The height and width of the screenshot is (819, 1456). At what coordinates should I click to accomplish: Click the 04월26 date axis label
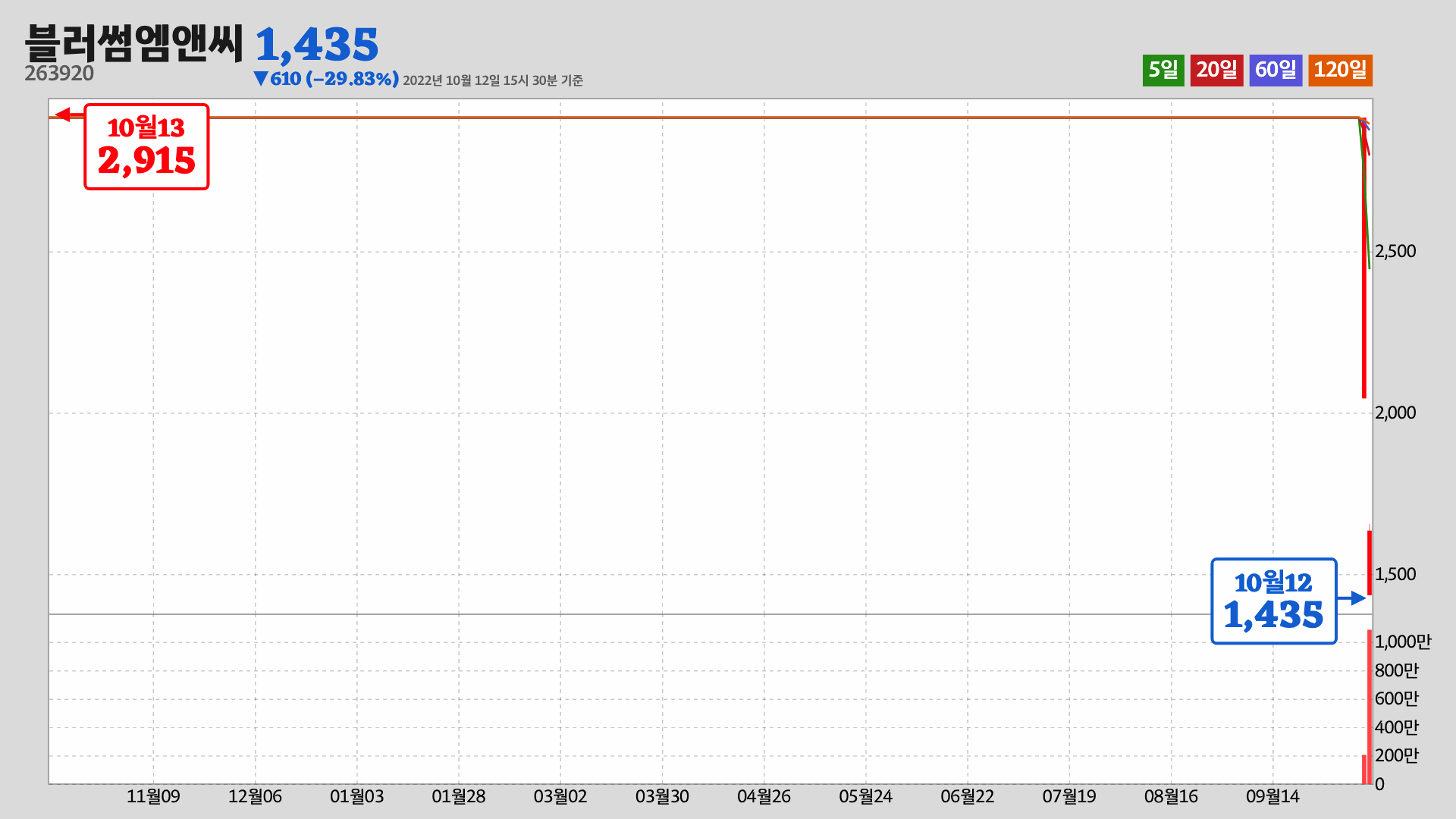pyautogui.click(x=764, y=797)
